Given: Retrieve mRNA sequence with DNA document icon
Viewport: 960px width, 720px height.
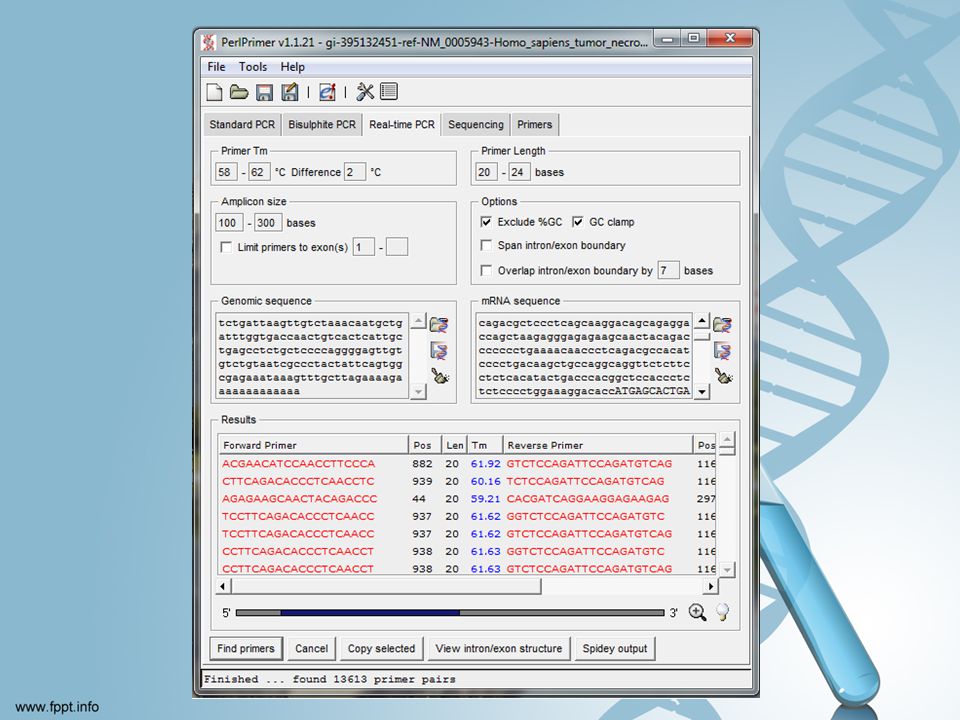Looking at the screenshot, I should click(x=722, y=351).
